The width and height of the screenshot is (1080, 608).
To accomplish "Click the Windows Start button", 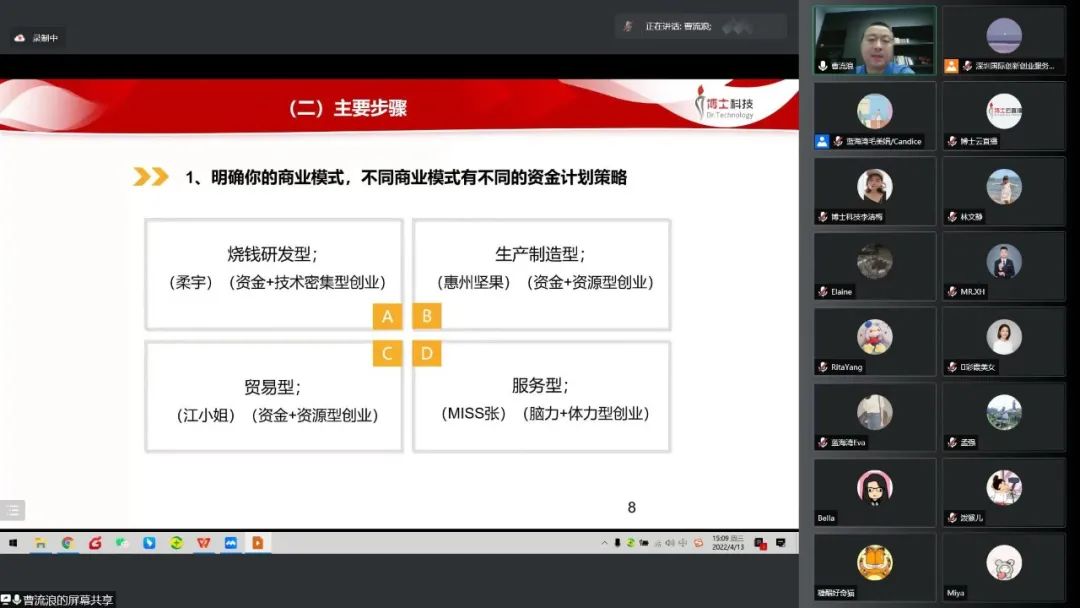I will [14, 543].
